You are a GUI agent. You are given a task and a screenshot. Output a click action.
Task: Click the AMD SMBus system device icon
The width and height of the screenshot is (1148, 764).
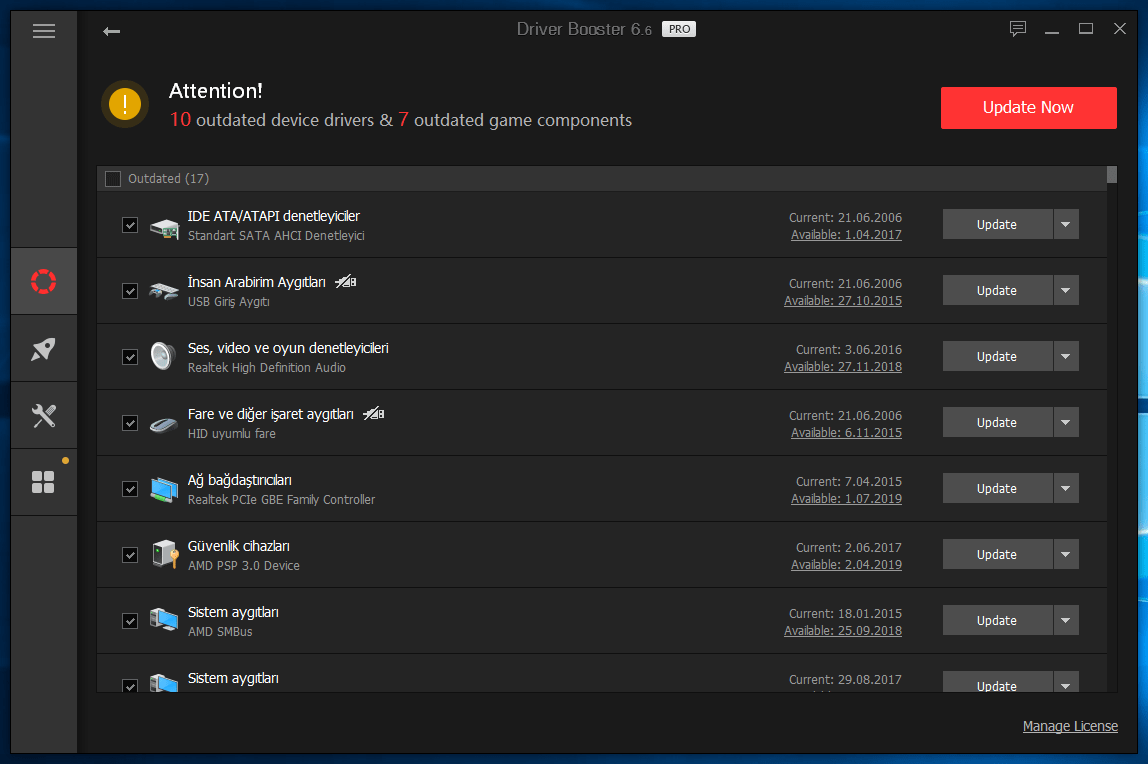click(x=164, y=620)
